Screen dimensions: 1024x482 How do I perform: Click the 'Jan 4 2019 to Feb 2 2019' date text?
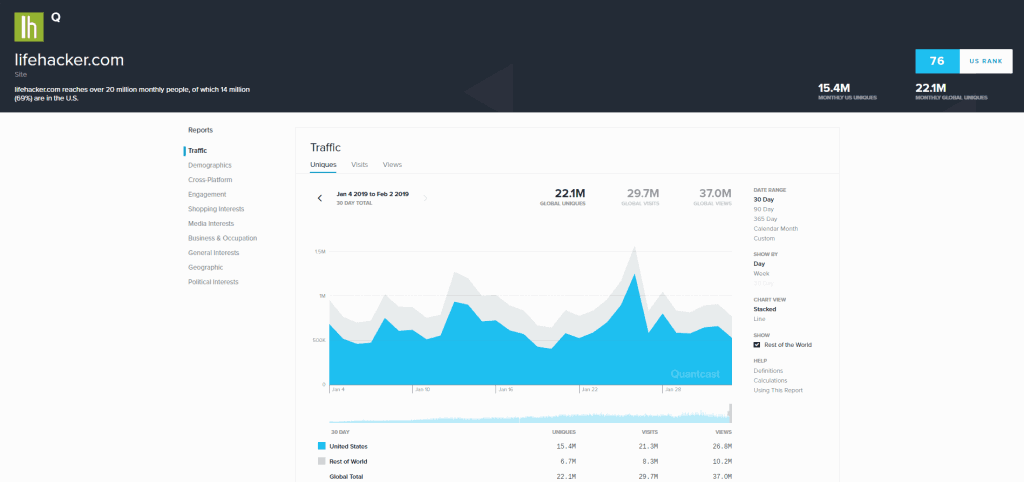[x=372, y=194]
